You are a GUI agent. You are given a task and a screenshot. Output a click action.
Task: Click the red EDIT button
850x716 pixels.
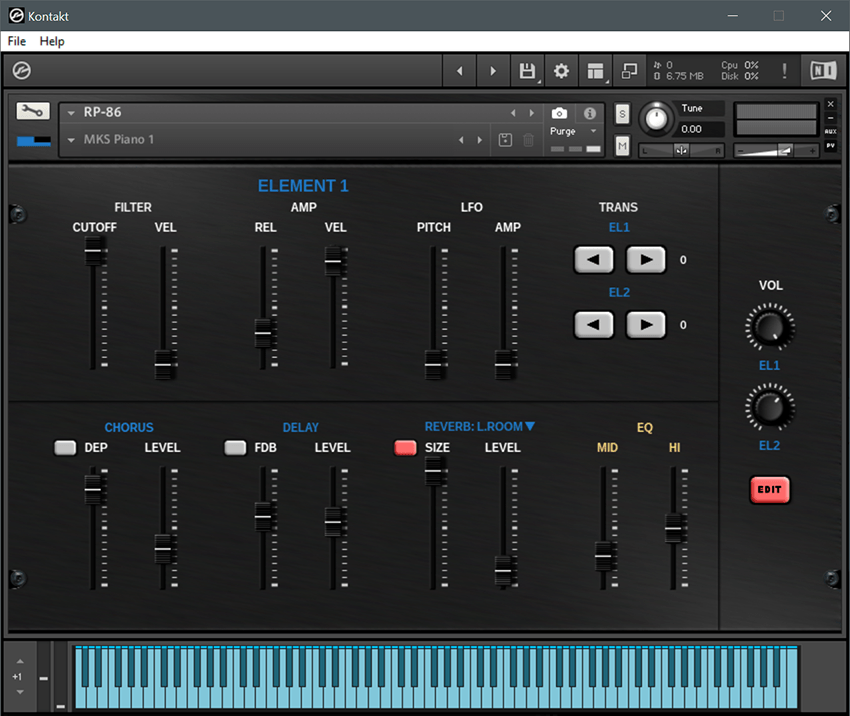[x=769, y=489]
